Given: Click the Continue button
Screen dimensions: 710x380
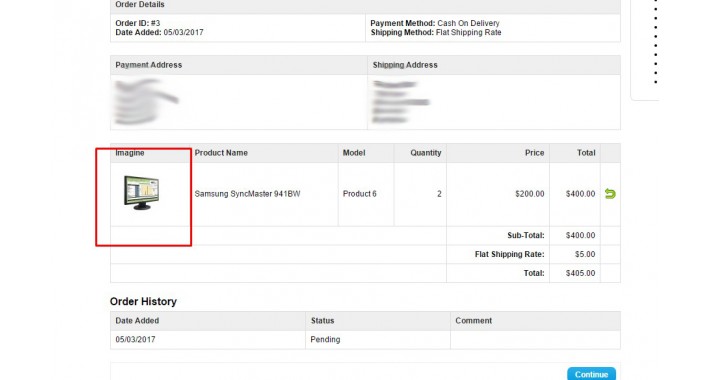Looking at the screenshot, I should (591, 374).
